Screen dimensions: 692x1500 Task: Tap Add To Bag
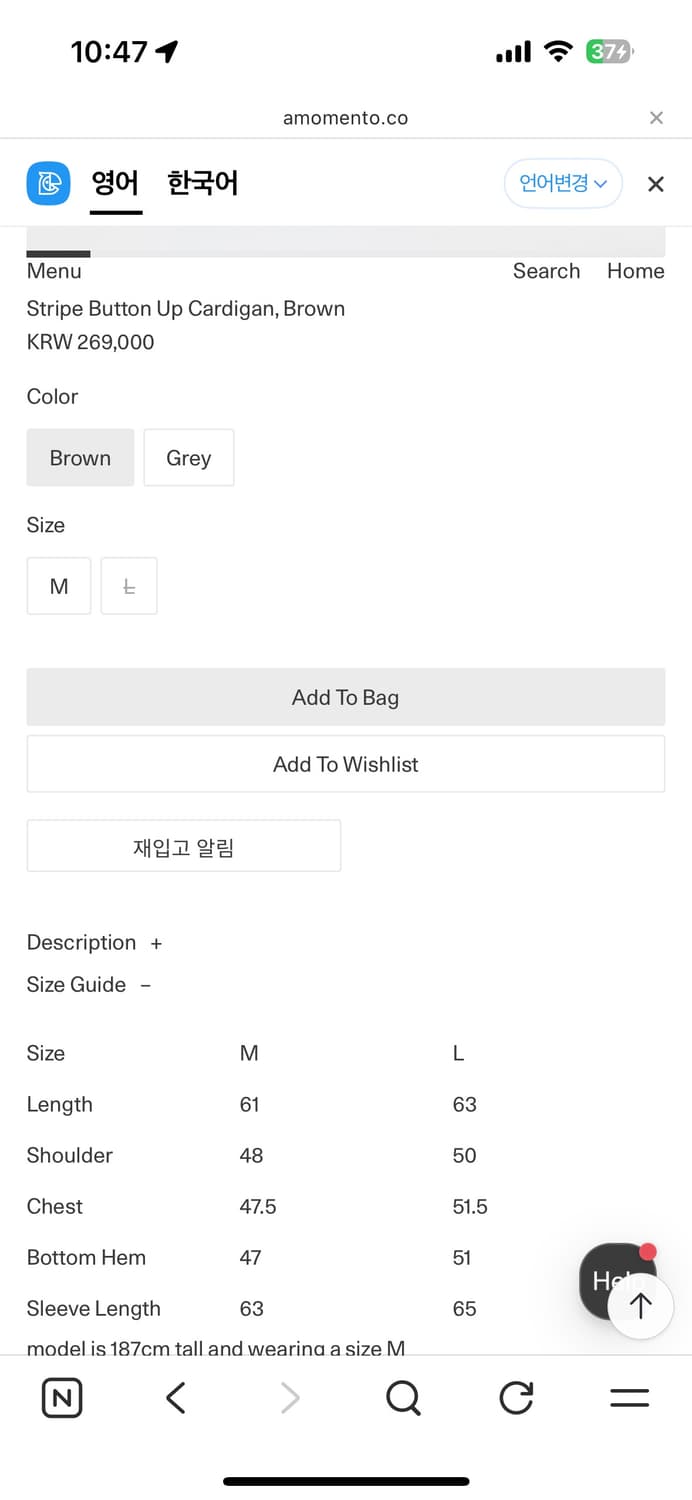pyautogui.click(x=345, y=697)
